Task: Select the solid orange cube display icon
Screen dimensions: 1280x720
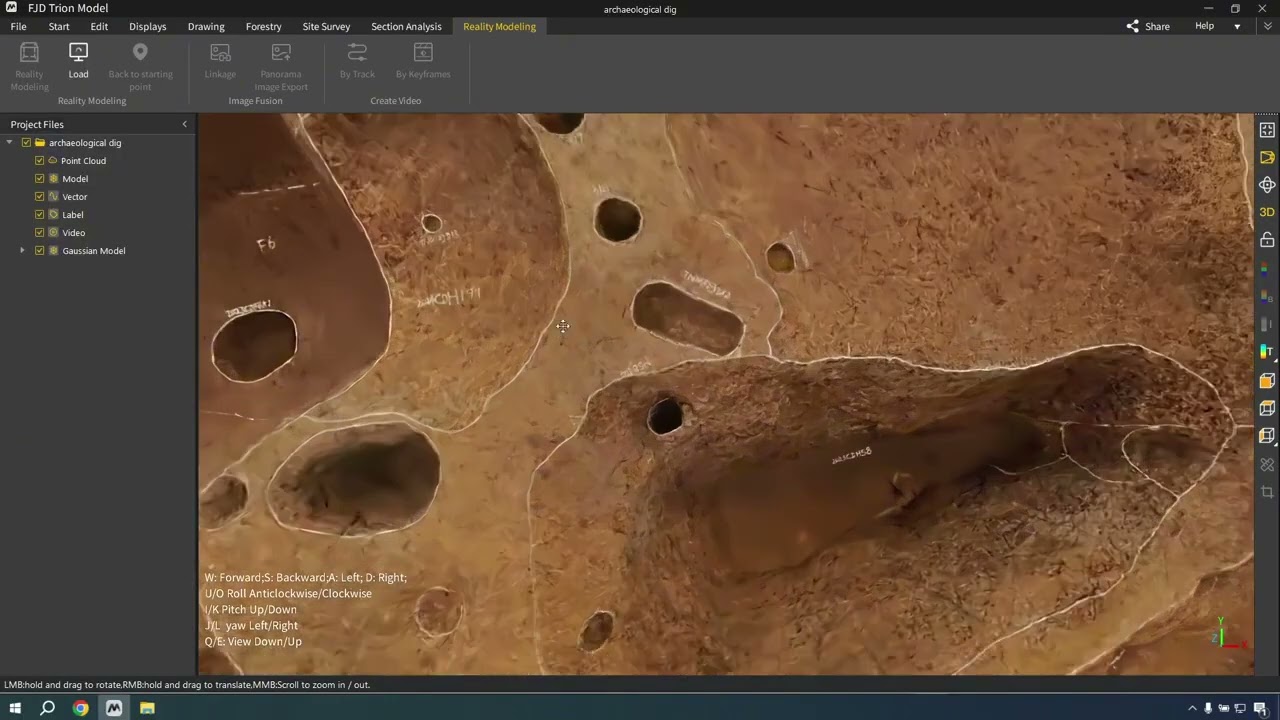Action: [1267, 381]
